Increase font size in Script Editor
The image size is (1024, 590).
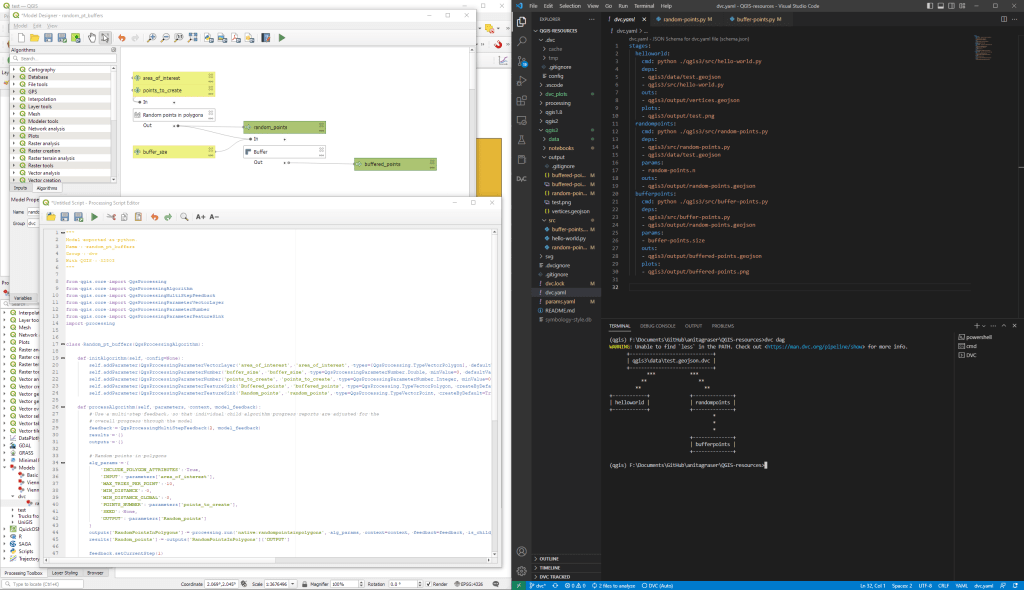tap(200, 216)
